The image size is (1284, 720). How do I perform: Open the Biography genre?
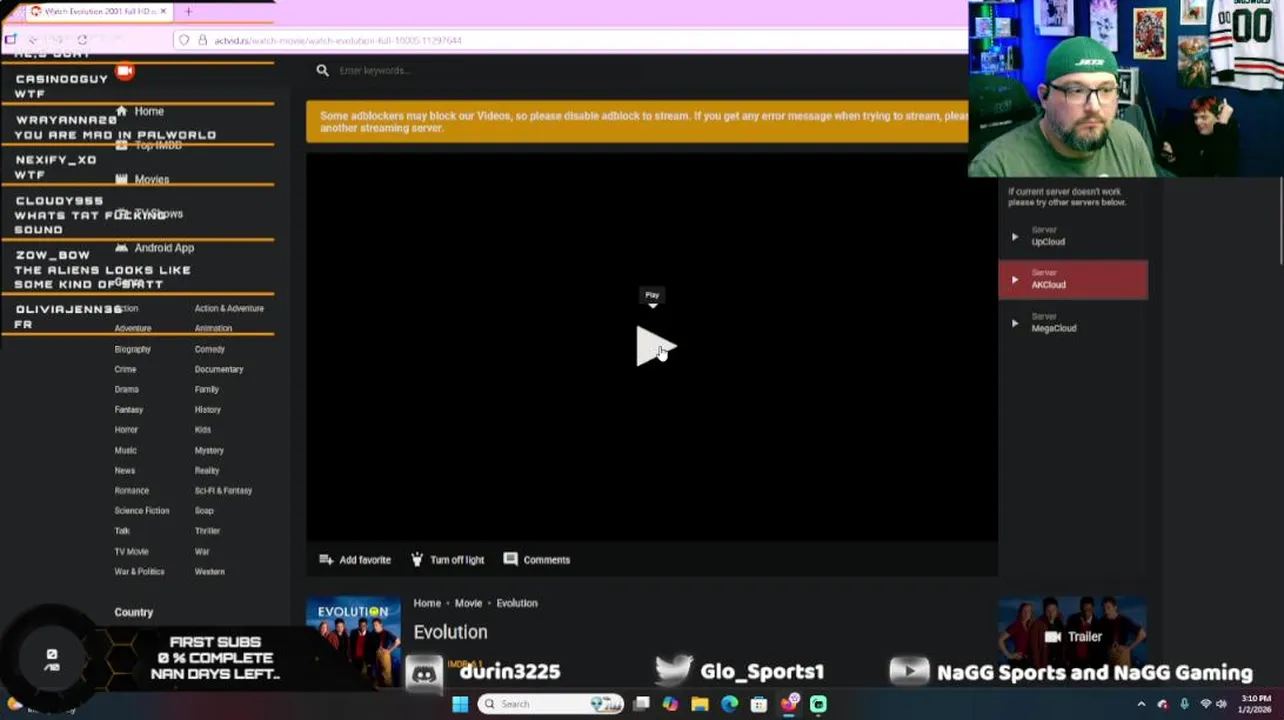click(132, 349)
